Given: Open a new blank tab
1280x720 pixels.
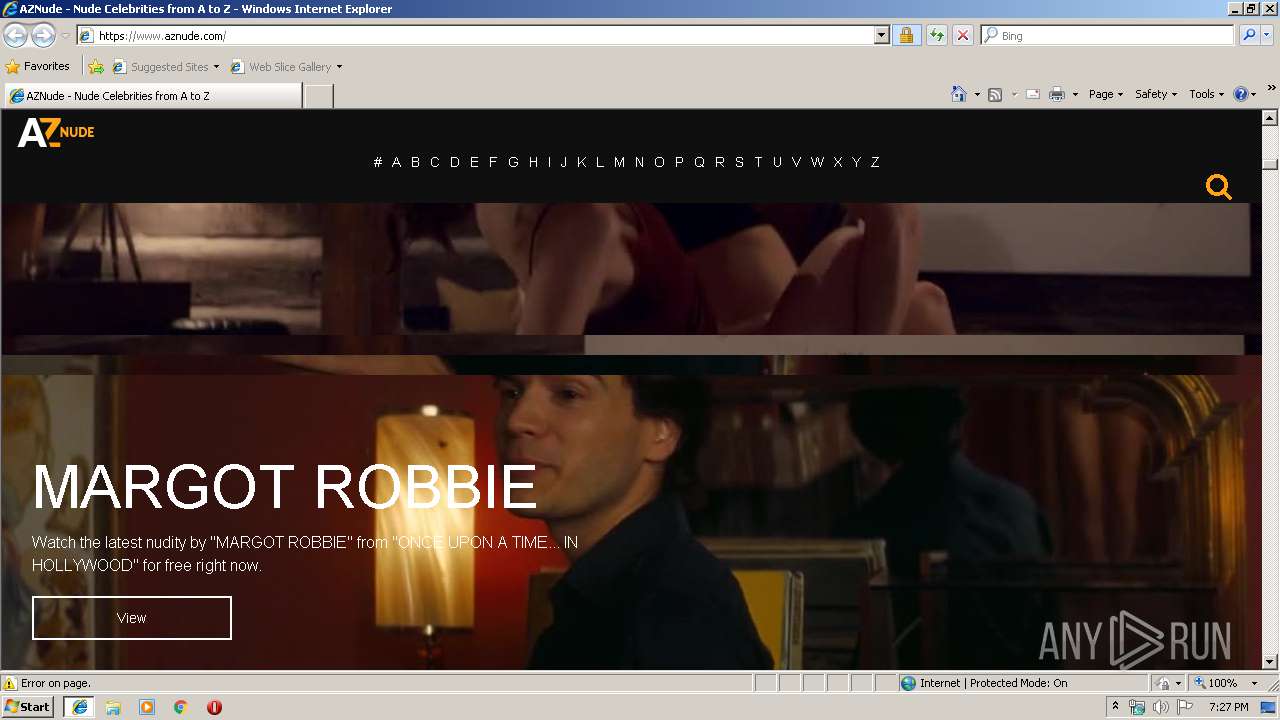Looking at the screenshot, I should (x=318, y=96).
